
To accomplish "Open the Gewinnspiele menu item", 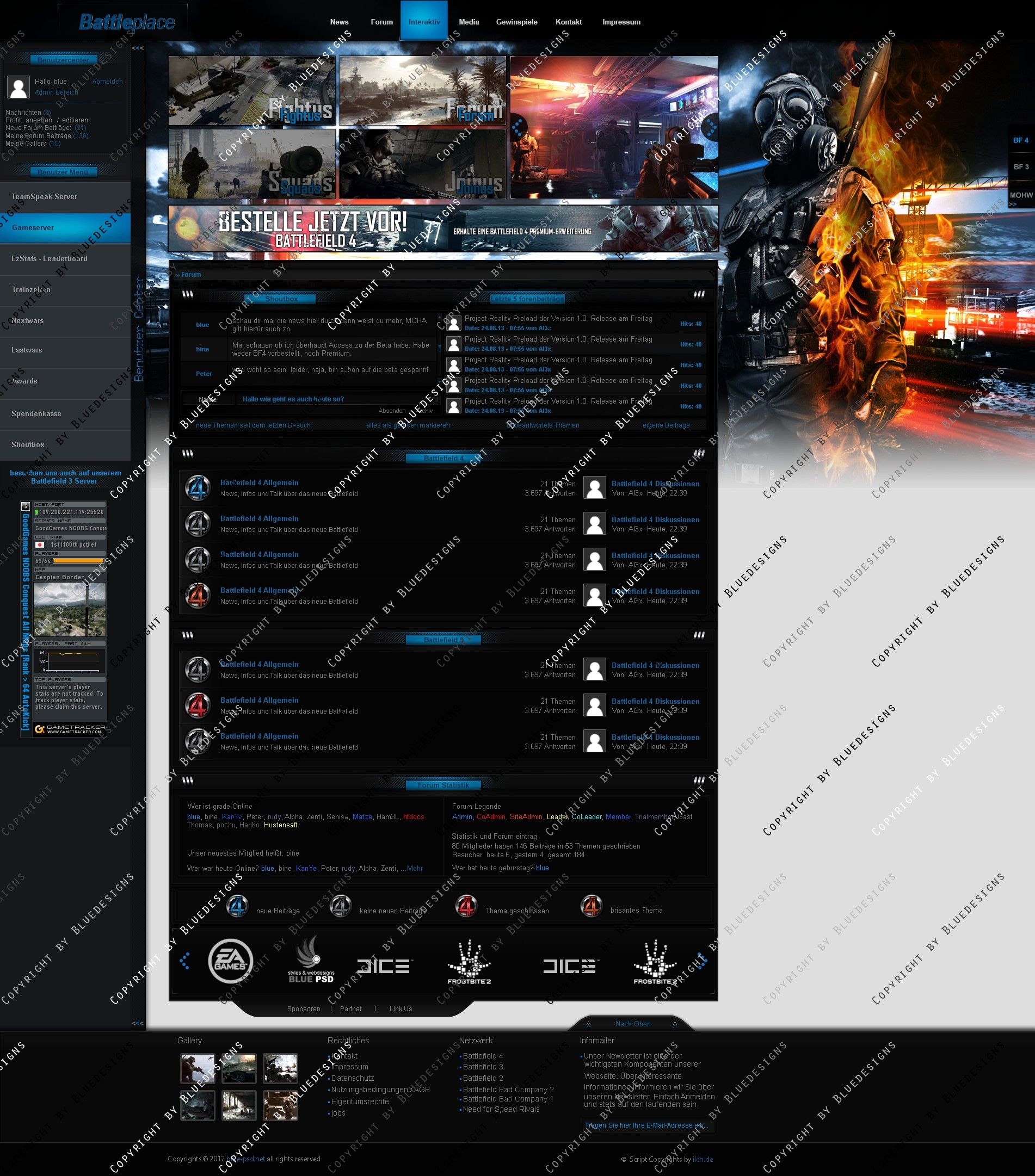I will pos(517,22).
